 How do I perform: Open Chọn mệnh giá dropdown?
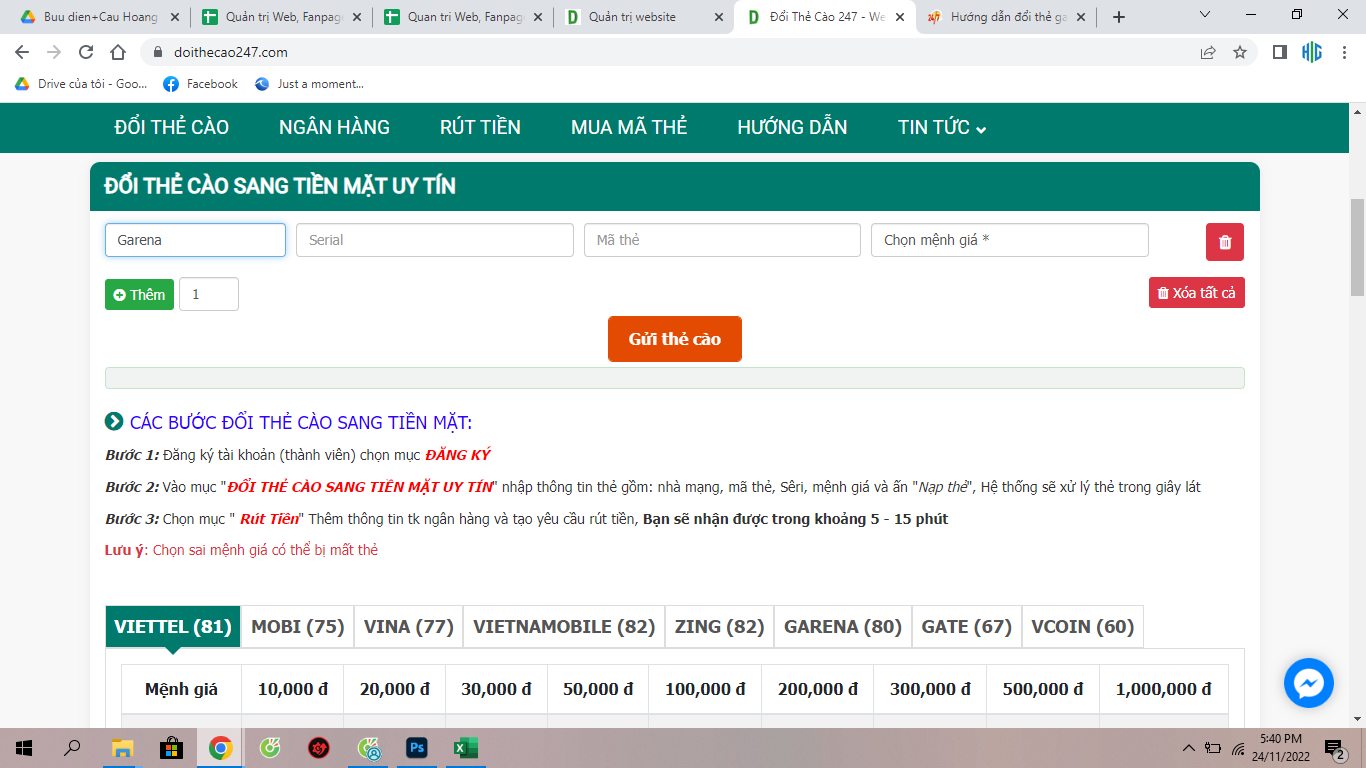[x=1010, y=240]
